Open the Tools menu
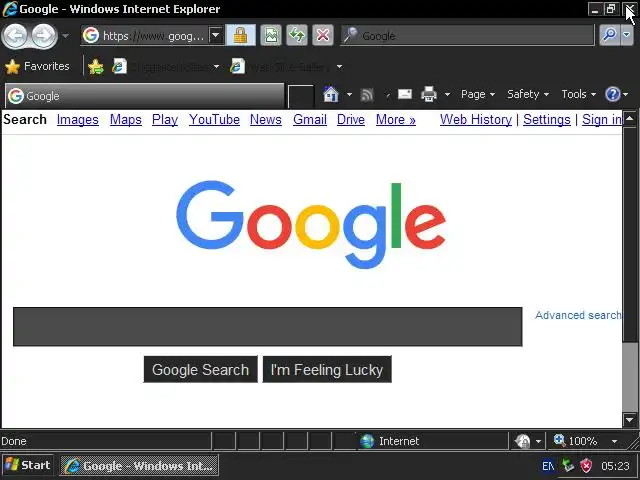Viewport: 640px width, 480px height. pyautogui.click(x=578, y=94)
